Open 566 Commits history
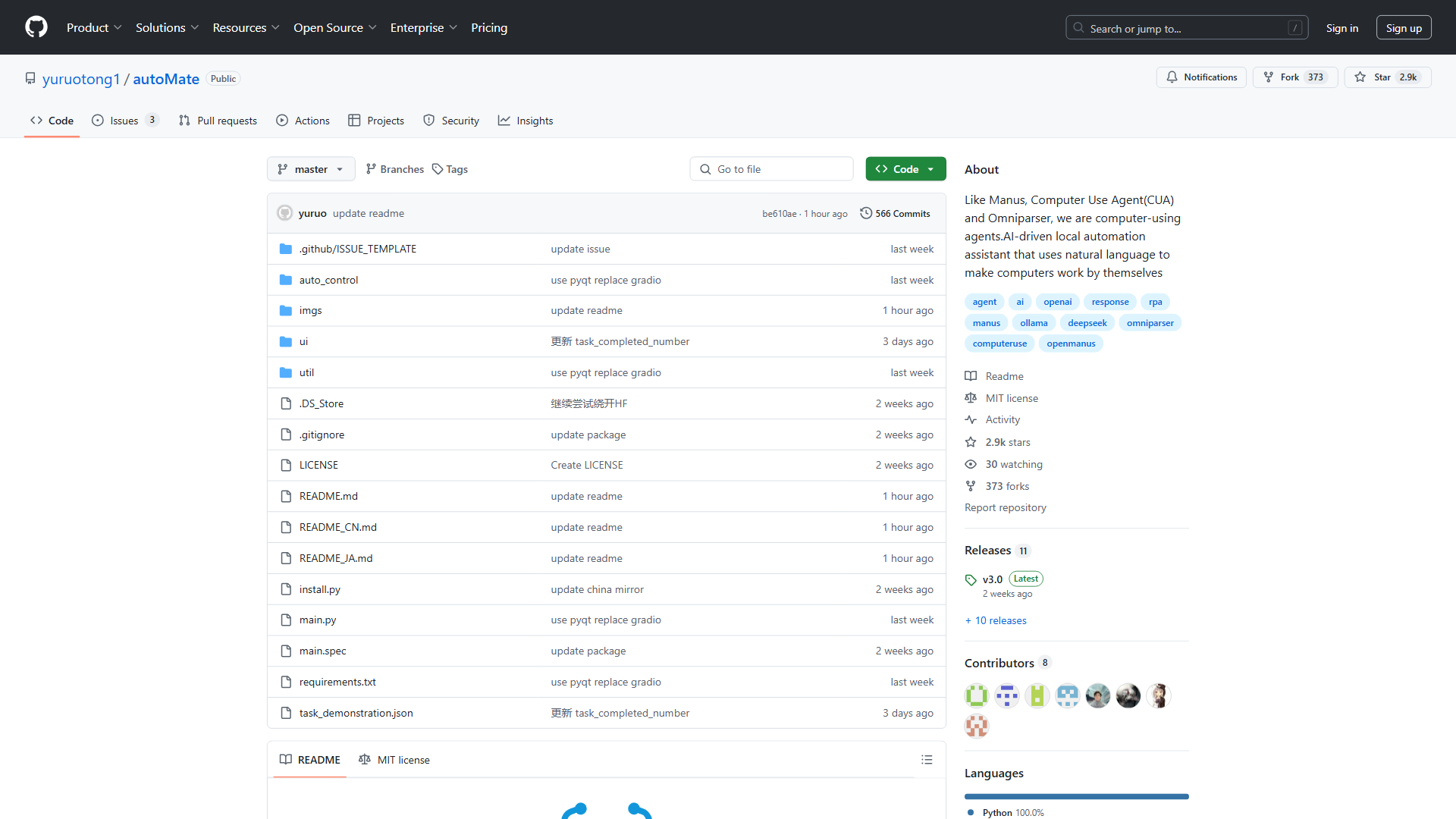 896,213
